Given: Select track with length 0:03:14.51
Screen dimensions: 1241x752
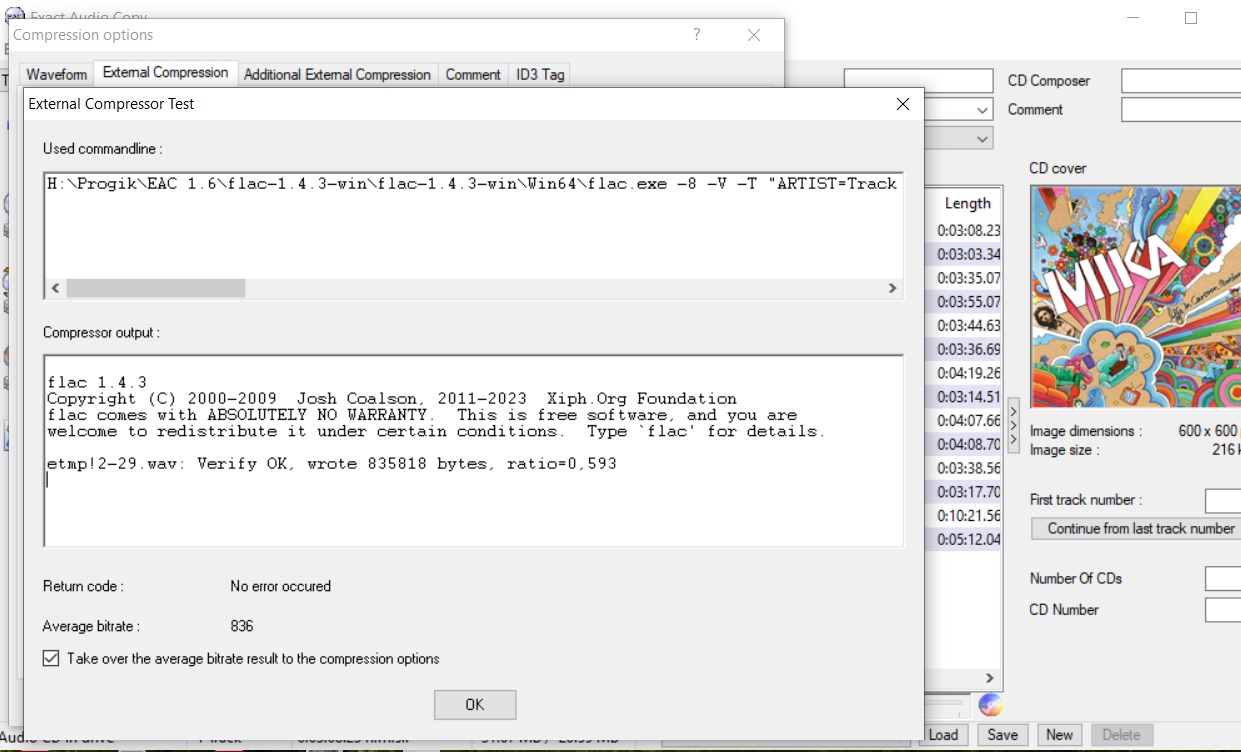Looking at the screenshot, I should [x=968, y=397].
